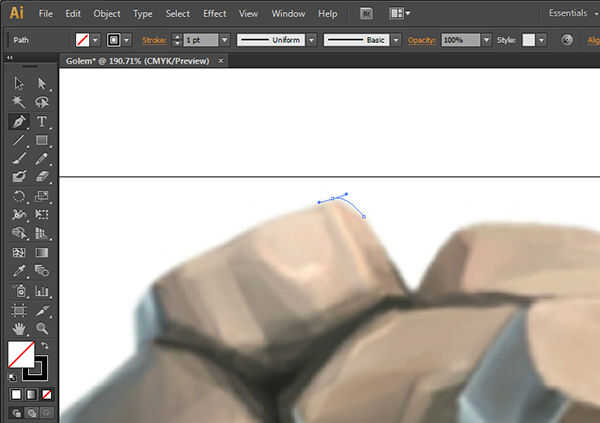This screenshot has width=600, height=423.
Task: Open the Object menu
Action: (x=107, y=14)
